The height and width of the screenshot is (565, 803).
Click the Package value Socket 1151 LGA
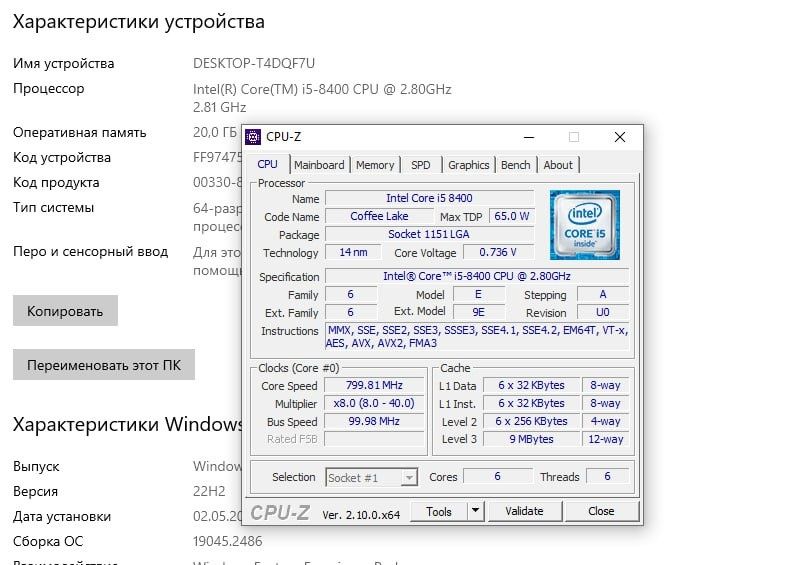pos(430,234)
